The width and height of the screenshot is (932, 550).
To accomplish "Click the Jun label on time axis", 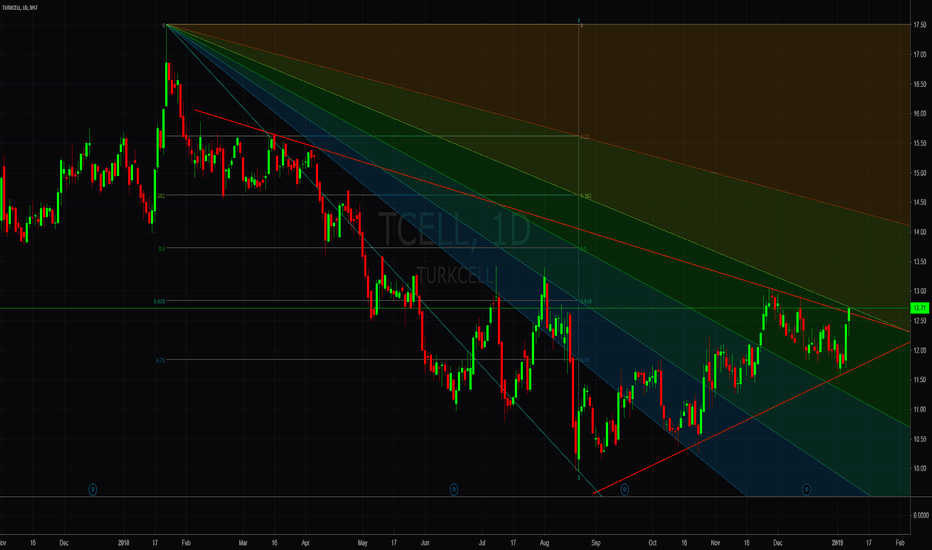I will point(424,543).
